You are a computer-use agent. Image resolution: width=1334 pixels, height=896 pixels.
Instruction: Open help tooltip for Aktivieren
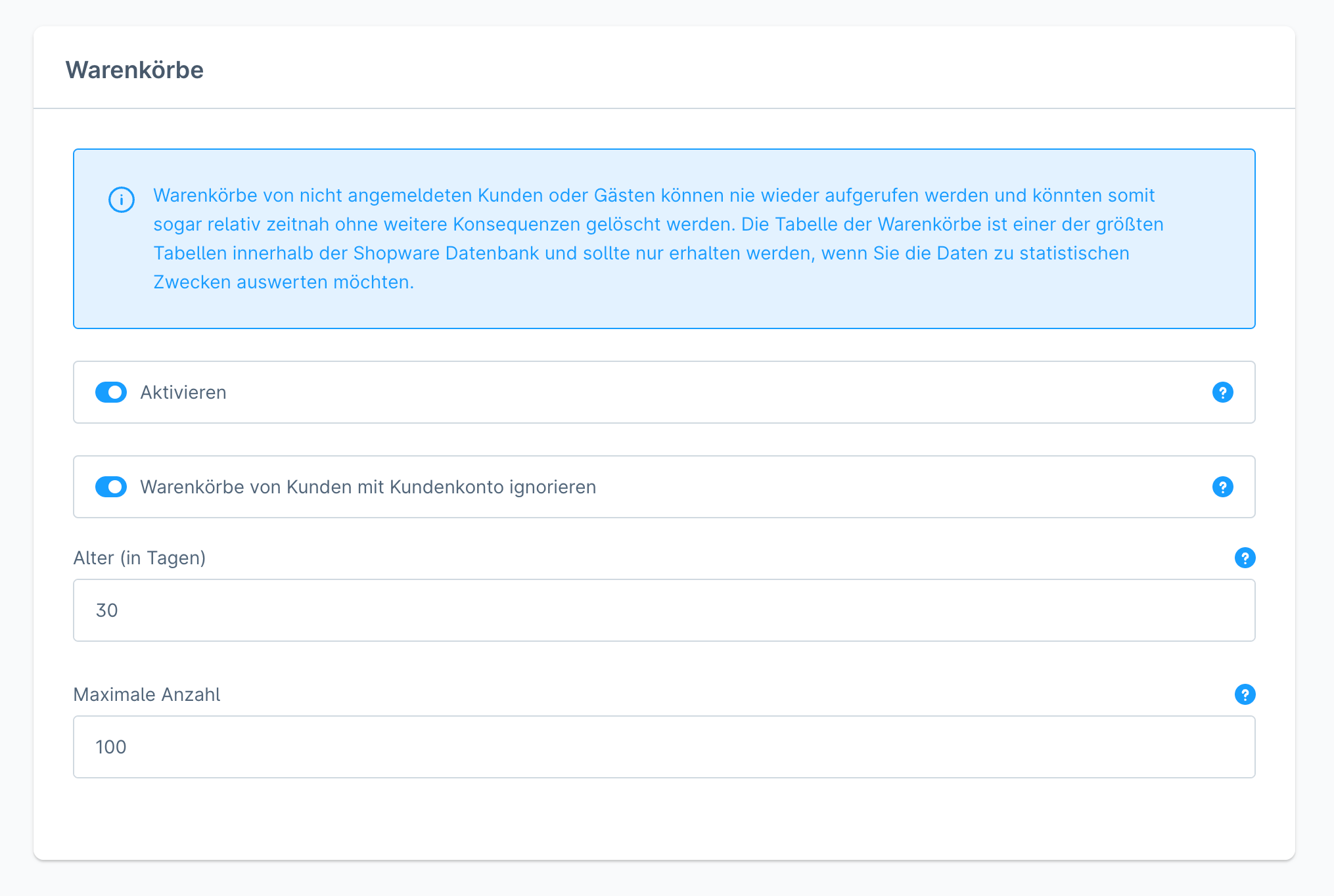click(x=1222, y=392)
